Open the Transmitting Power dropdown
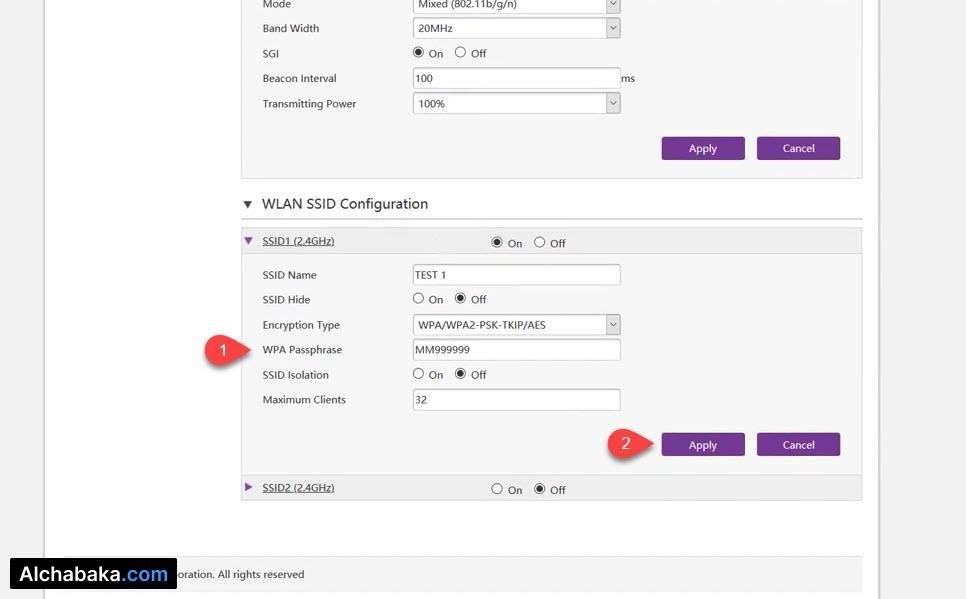This screenshot has width=966, height=599. click(613, 104)
